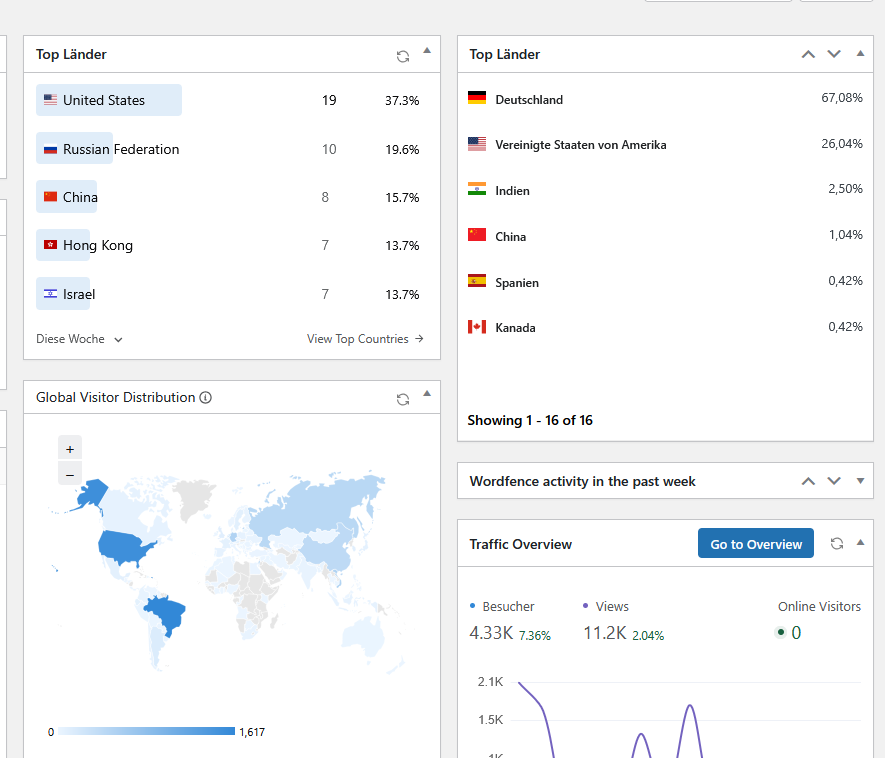This screenshot has height=758, width=885.
Task: Click the Deutschland flag icon
Action: coord(477,98)
